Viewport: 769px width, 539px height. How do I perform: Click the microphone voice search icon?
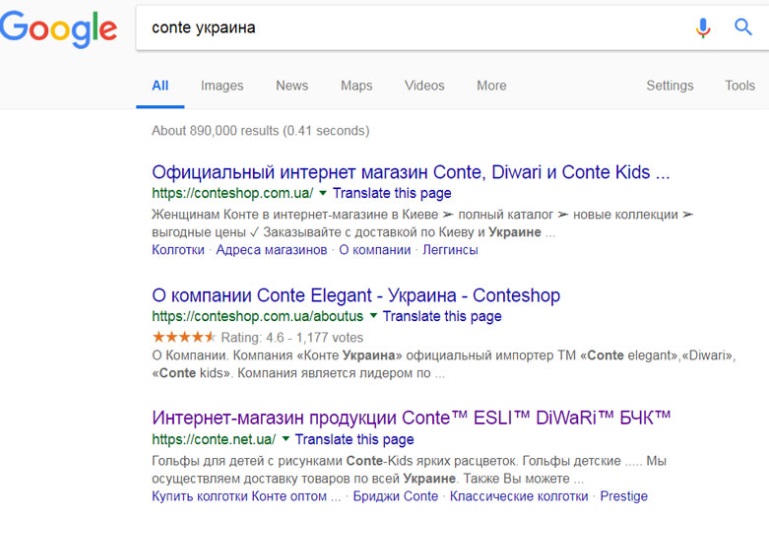pyautogui.click(x=703, y=28)
